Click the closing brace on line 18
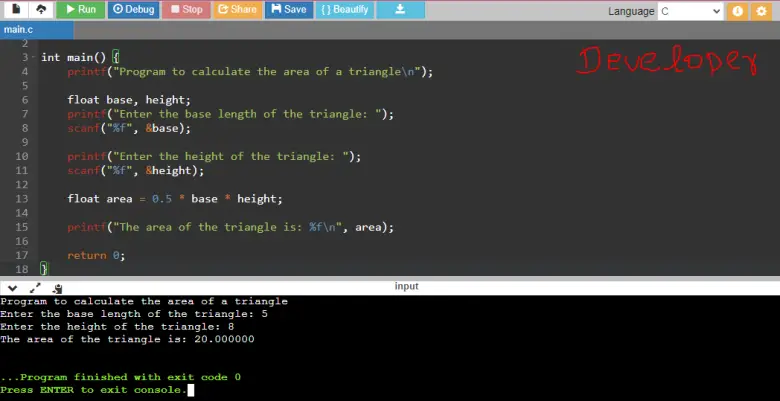The height and width of the screenshot is (401, 780). pos(44,269)
